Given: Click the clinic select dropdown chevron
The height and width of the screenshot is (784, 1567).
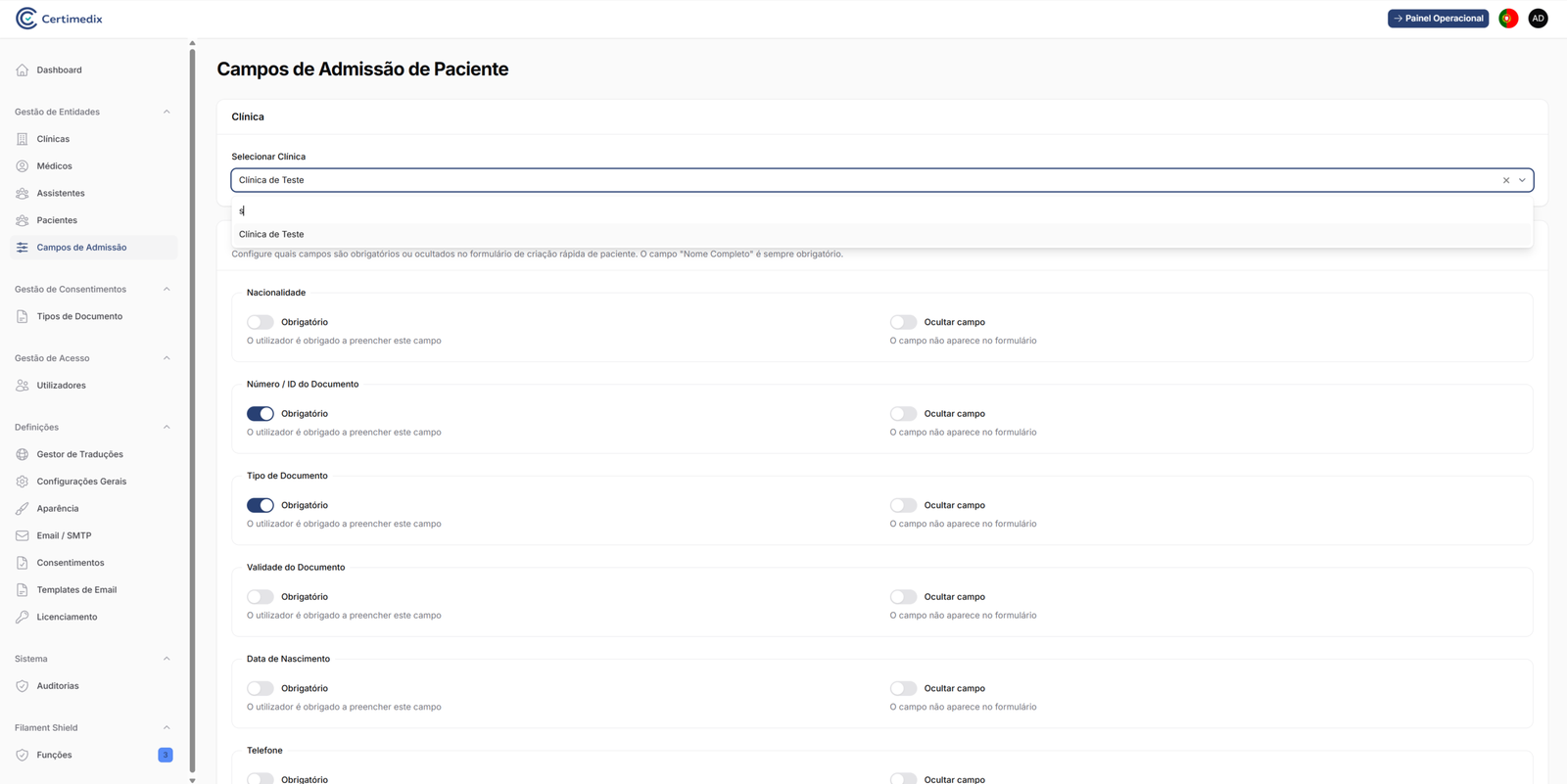Looking at the screenshot, I should [1522, 180].
